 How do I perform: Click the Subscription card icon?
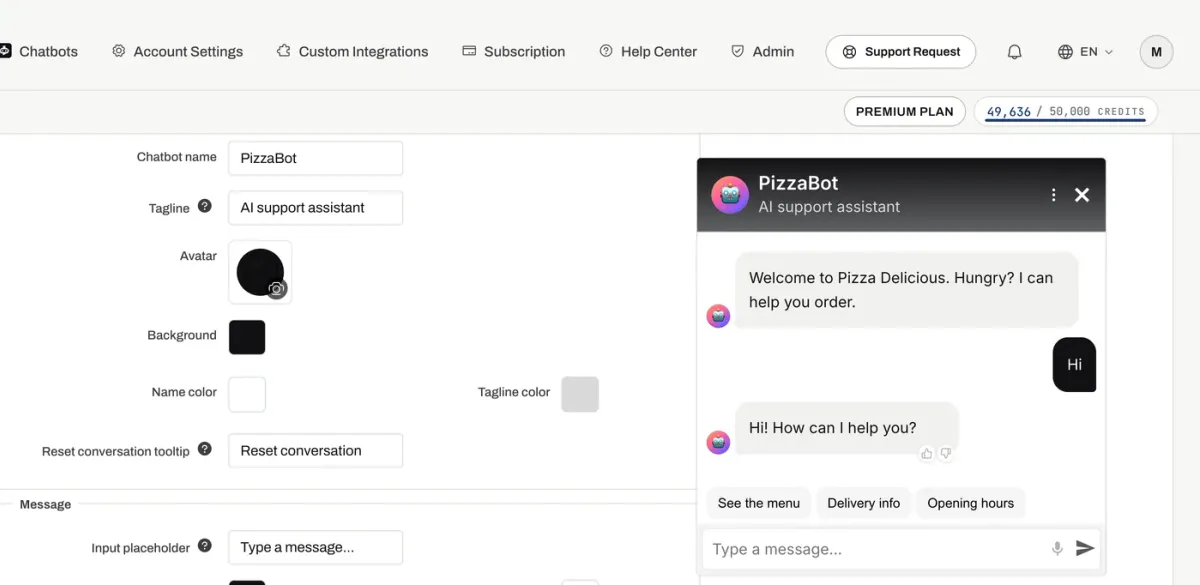pos(469,50)
